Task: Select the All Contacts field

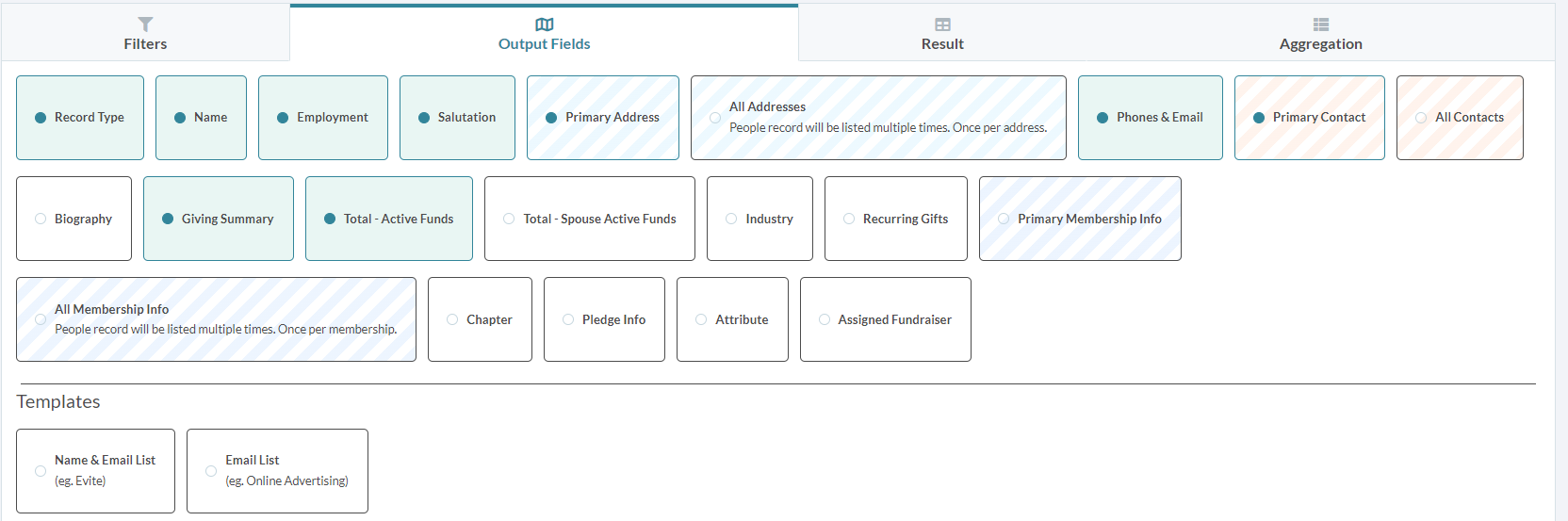Action: (1460, 118)
